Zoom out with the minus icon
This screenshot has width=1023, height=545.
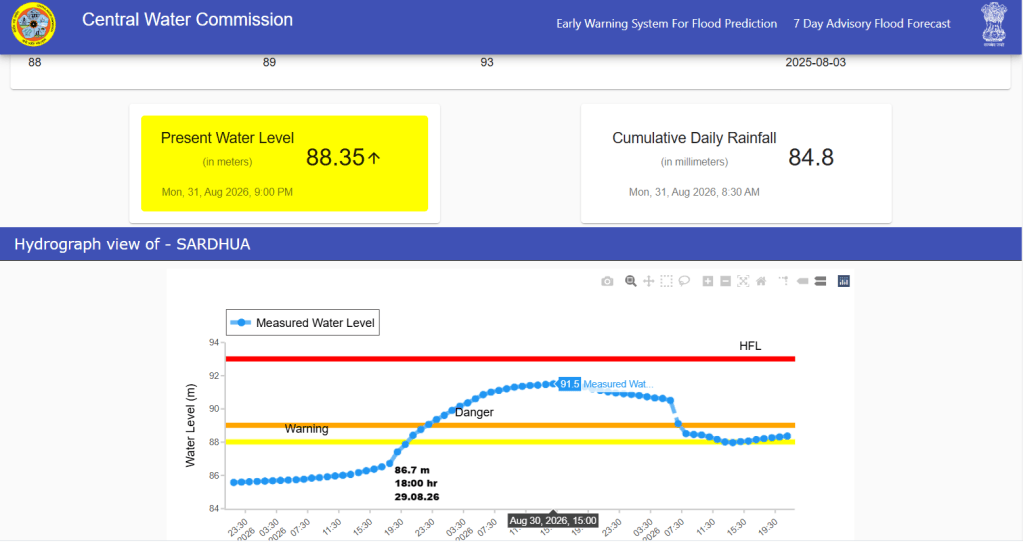coord(725,281)
